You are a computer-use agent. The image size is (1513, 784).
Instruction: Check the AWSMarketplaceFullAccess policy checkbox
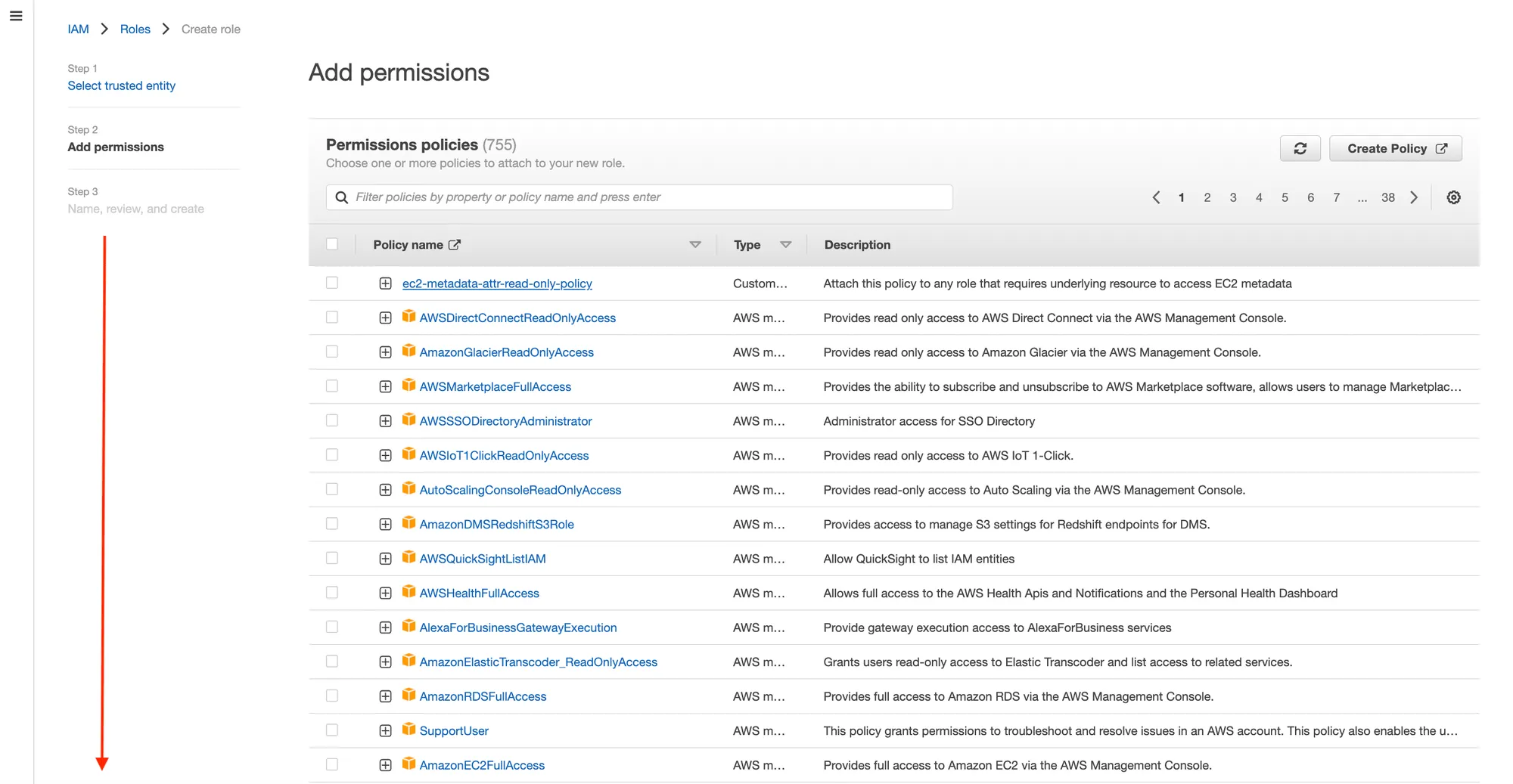332,386
